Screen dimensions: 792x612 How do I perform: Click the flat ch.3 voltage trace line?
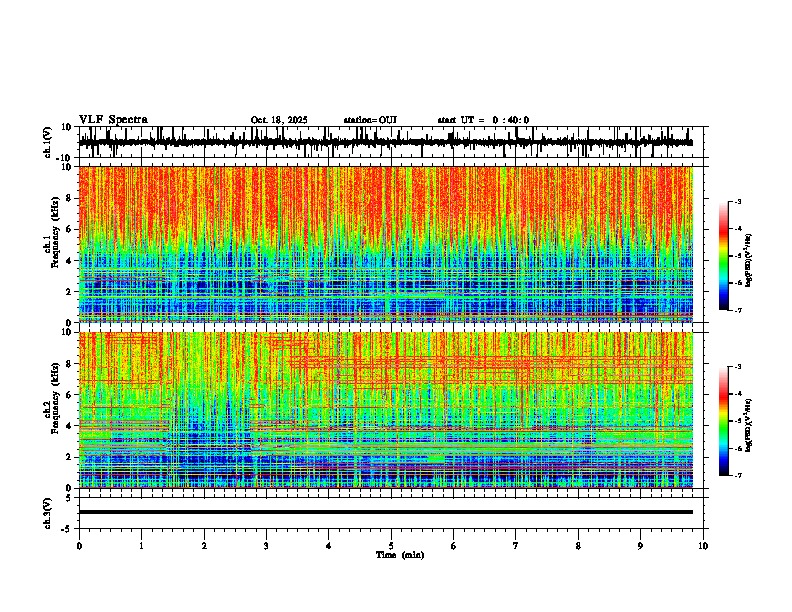385,512
